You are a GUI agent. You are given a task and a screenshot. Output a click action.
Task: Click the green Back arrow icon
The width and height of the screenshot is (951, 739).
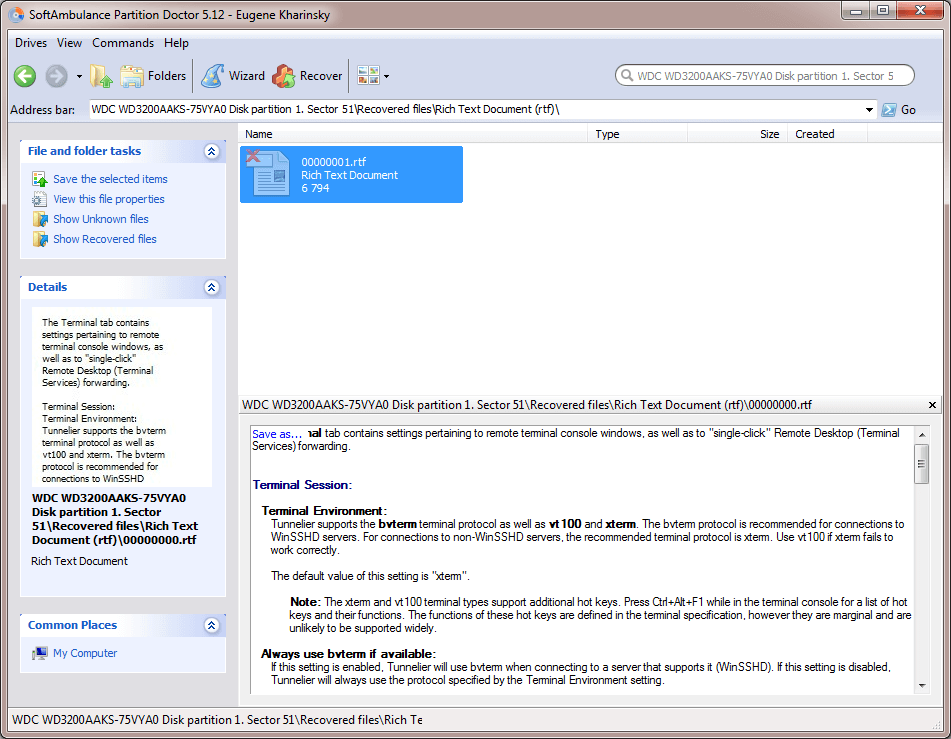click(x=25, y=76)
